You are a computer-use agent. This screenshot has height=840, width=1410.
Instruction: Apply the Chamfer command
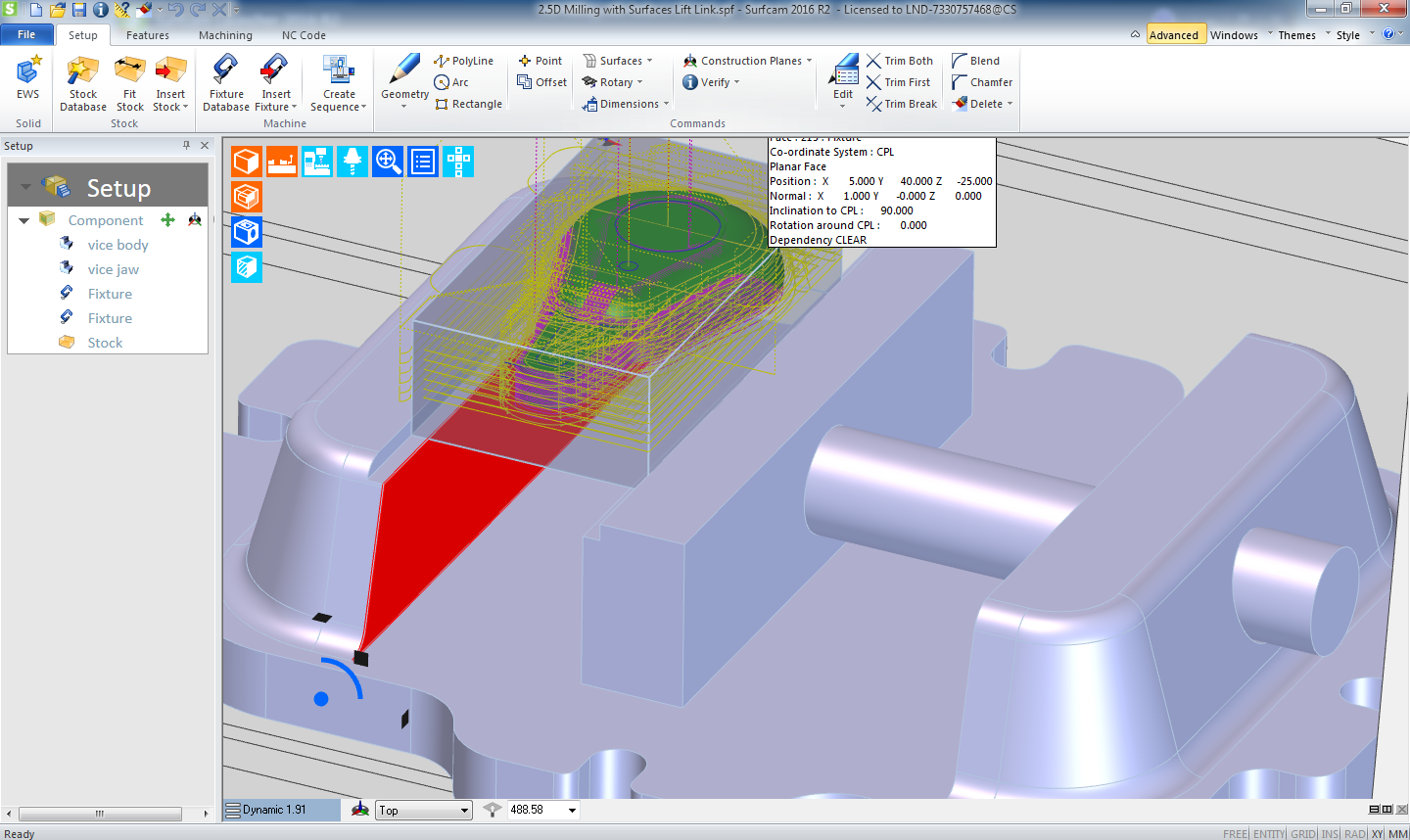(982, 82)
